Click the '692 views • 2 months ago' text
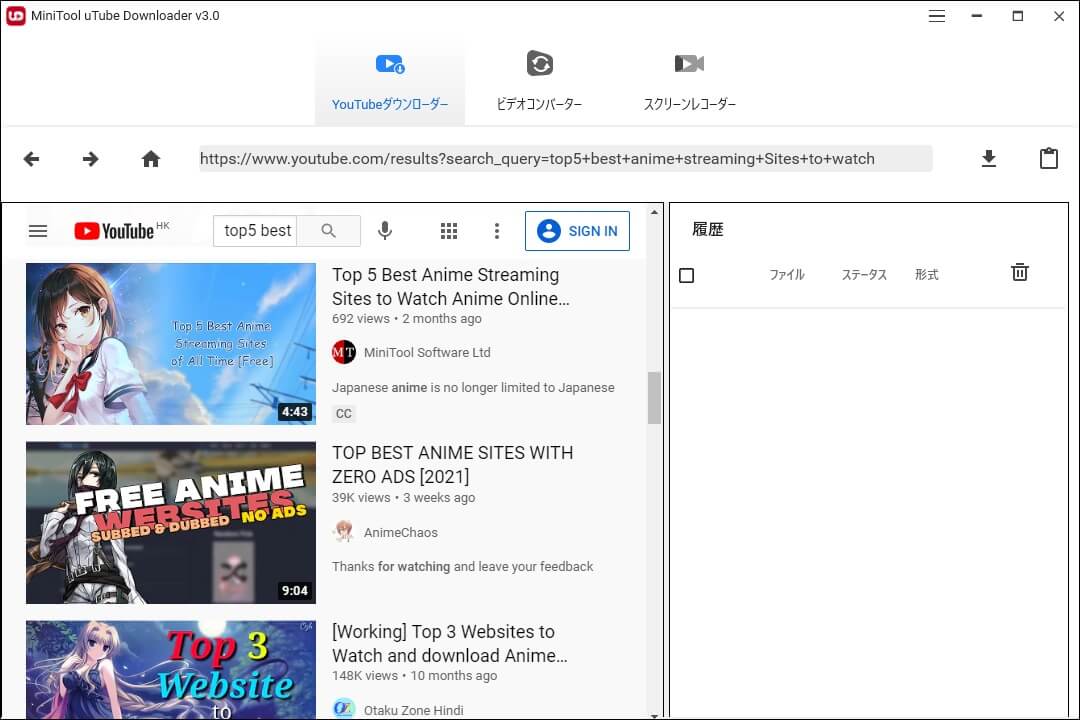 tap(407, 318)
